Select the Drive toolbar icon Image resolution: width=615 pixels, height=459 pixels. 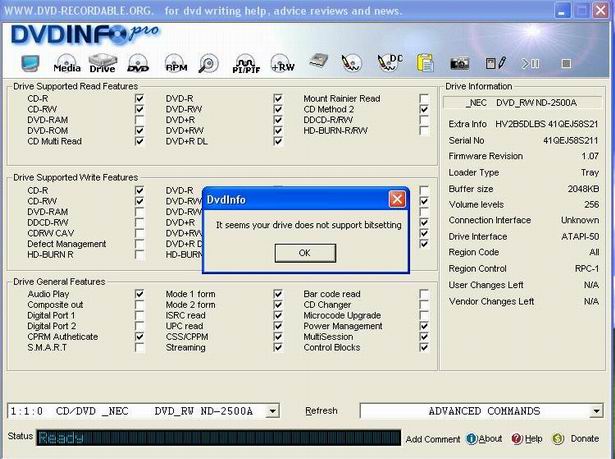point(102,63)
